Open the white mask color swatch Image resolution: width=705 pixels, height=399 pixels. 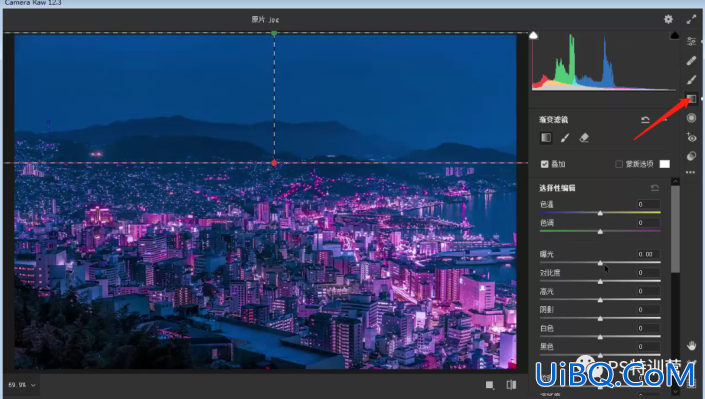point(665,164)
